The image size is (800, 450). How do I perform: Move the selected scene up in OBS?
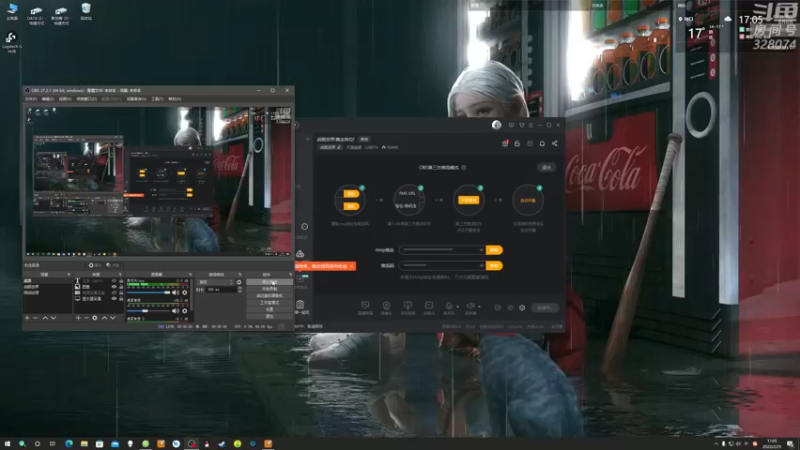pyautogui.click(x=45, y=318)
